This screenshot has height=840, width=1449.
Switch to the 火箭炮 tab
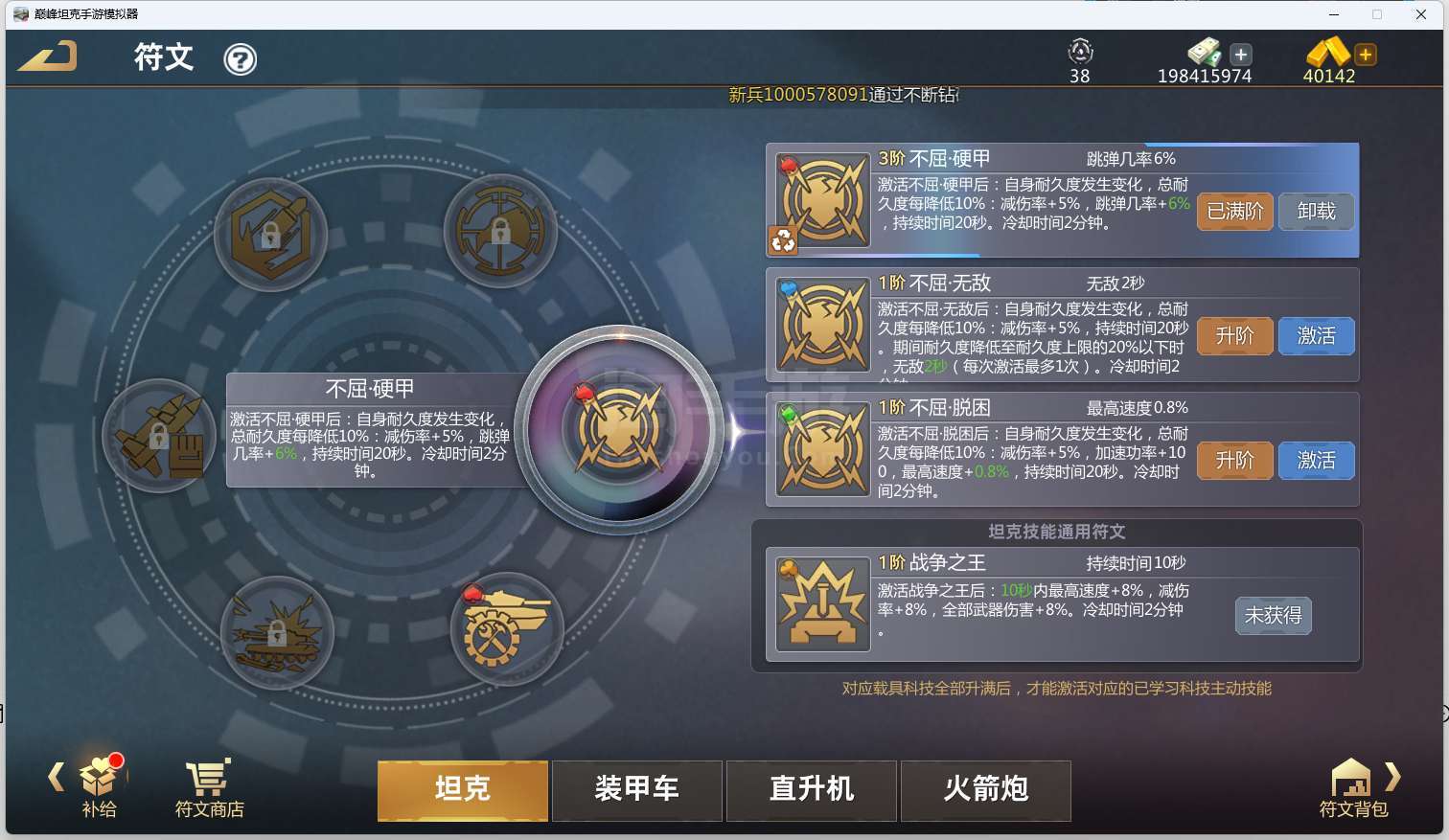(x=986, y=790)
